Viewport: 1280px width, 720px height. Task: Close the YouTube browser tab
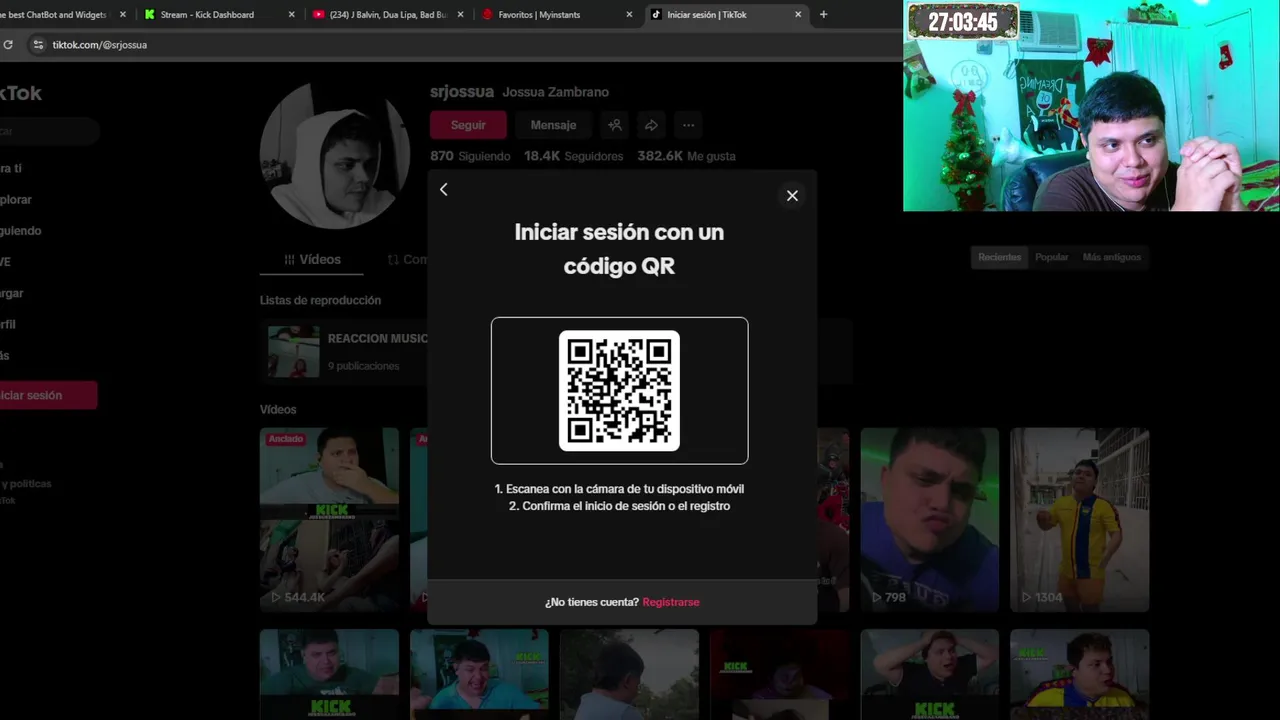[x=460, y=15]
